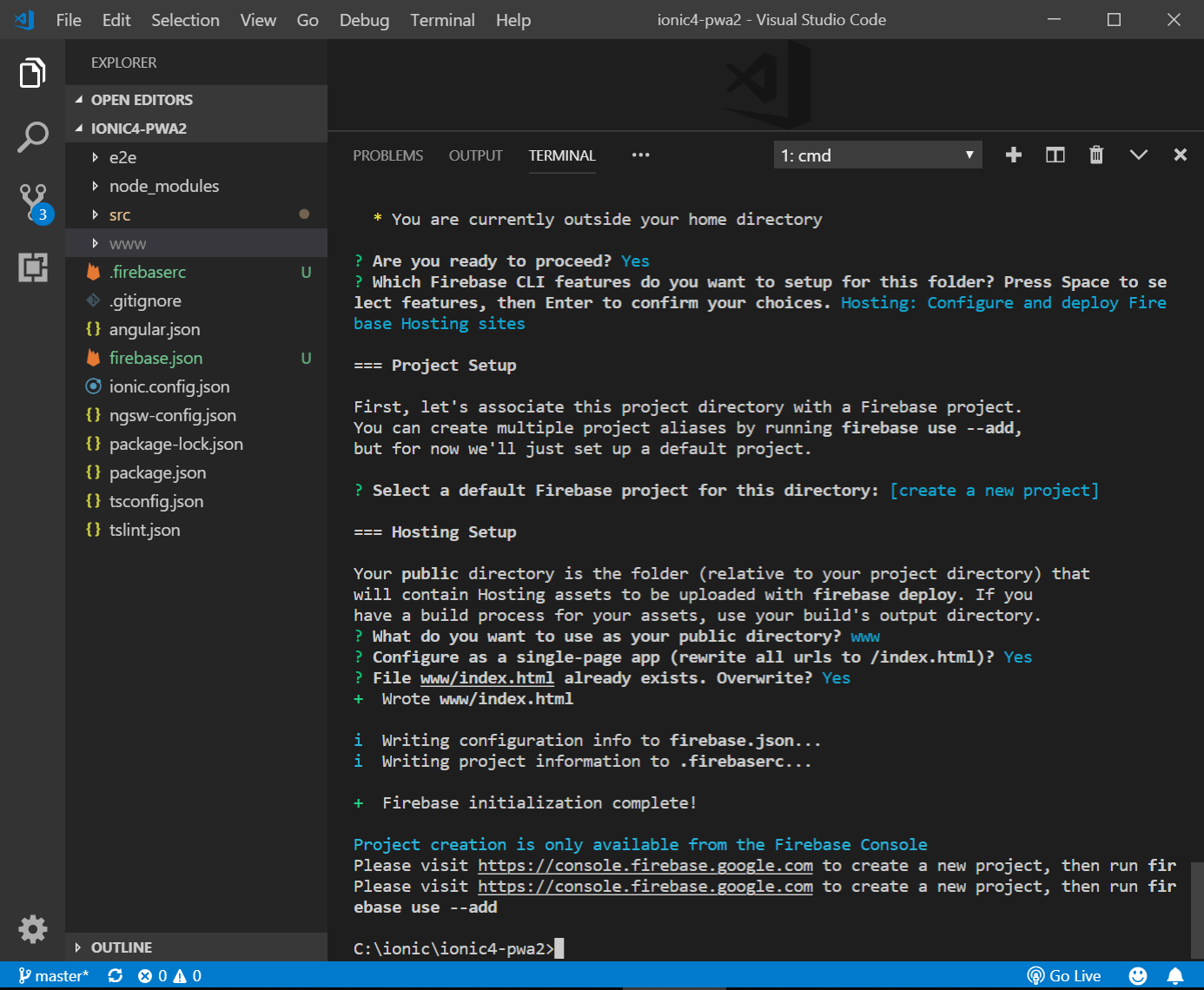Open ionic.config.json file

pos(196,386)
